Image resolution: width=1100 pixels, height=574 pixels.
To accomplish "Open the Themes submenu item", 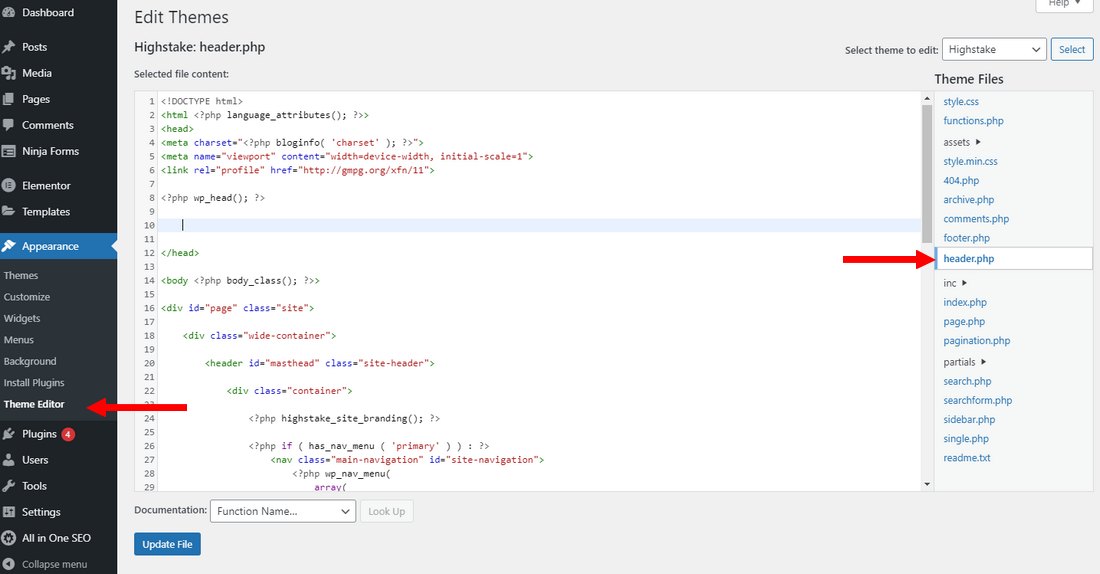I will 21,275.
